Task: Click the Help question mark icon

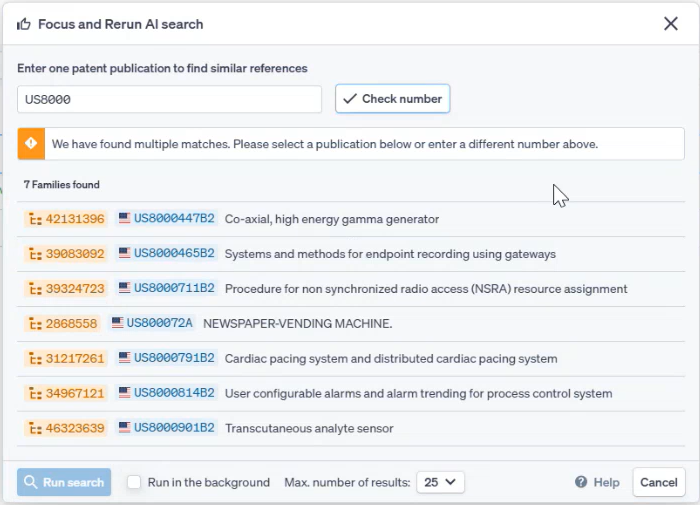Action: (x=581, y=482)
